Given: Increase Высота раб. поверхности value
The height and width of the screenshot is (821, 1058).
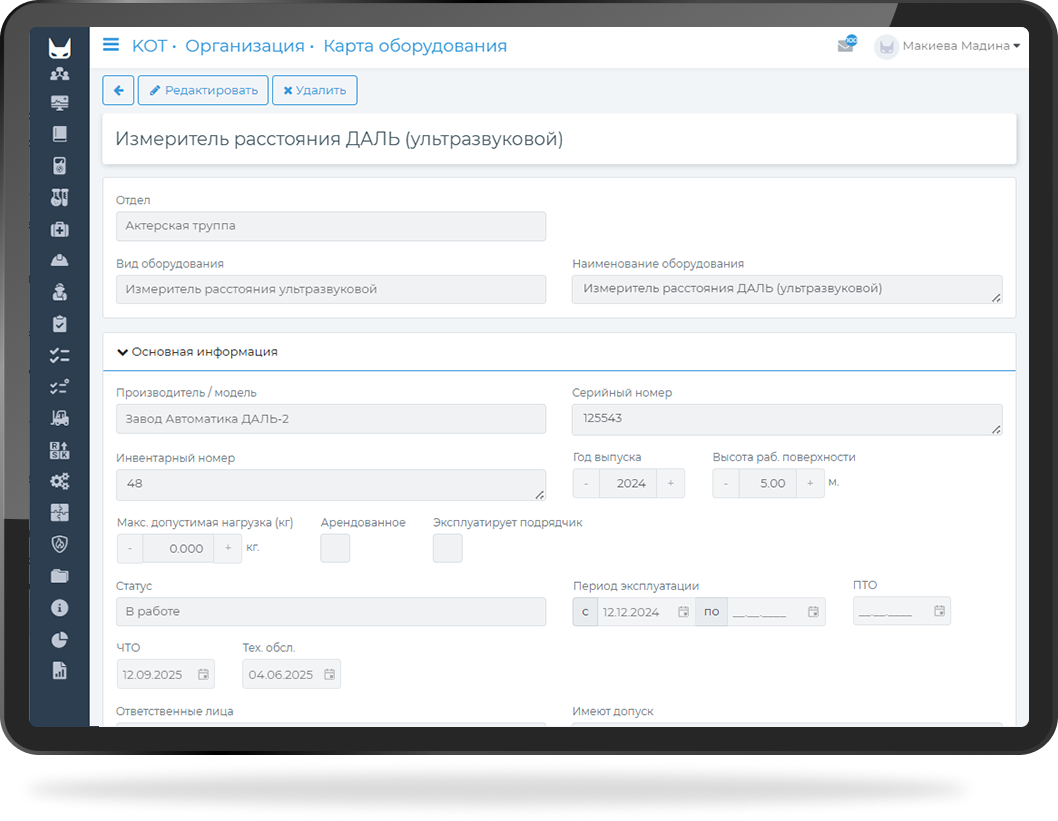Looking at the screenshot, I should pos(810,484).
